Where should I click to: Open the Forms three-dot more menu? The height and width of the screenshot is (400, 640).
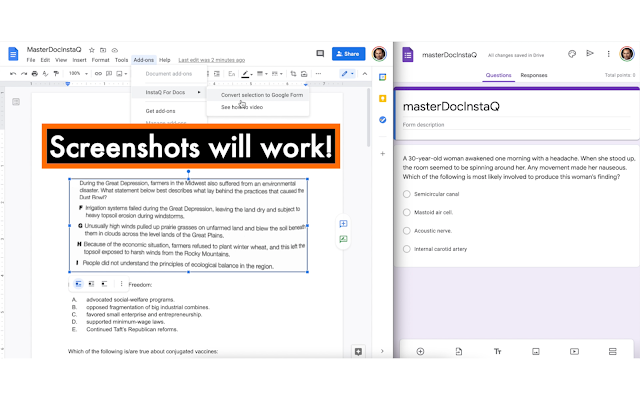[608, 54]
